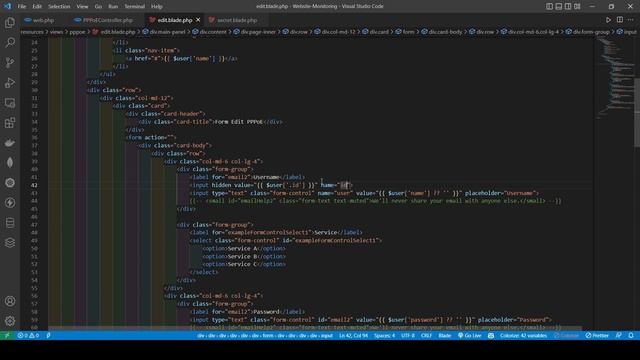Open the remote window indicator in status bar
The height and width of the screenshot is (360, 640).
click(7, 336)
